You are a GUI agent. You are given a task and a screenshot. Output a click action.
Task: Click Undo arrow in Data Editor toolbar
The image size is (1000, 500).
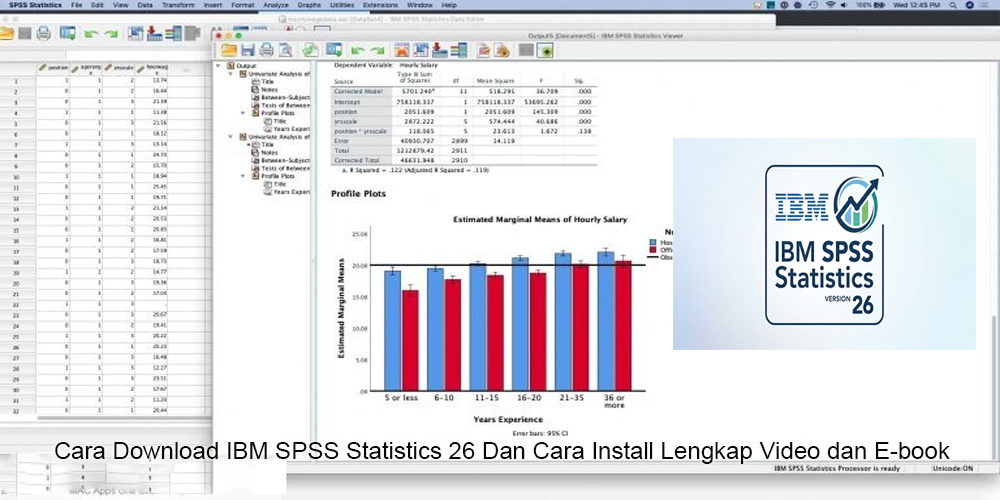click(91, 34)
